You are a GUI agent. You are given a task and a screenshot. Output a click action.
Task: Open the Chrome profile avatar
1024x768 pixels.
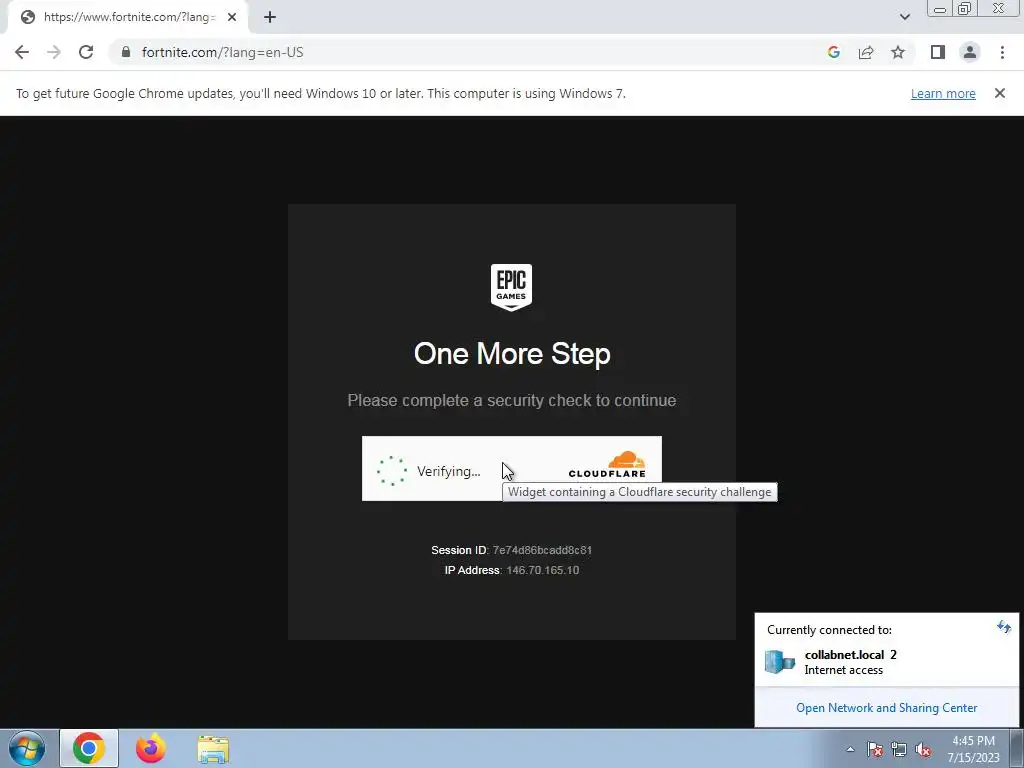pos(970,52)
